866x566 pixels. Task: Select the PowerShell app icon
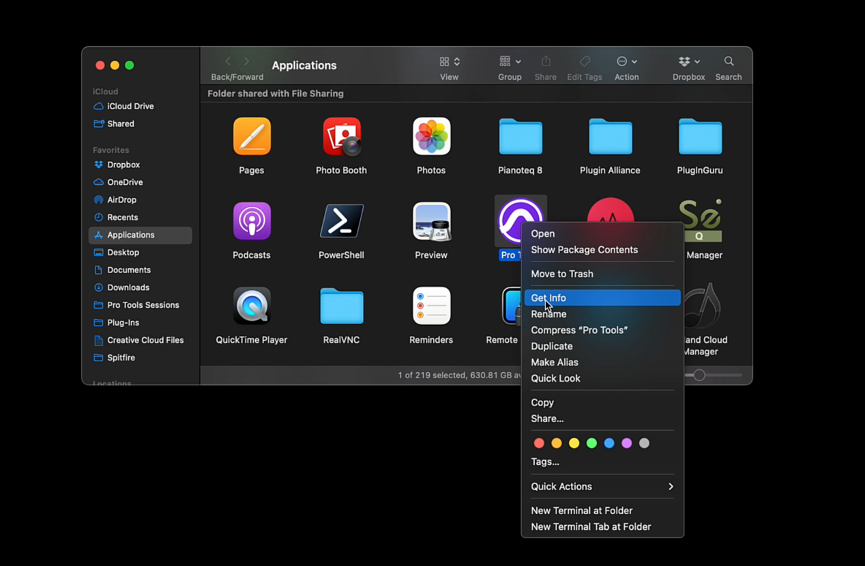coord(342,221)
